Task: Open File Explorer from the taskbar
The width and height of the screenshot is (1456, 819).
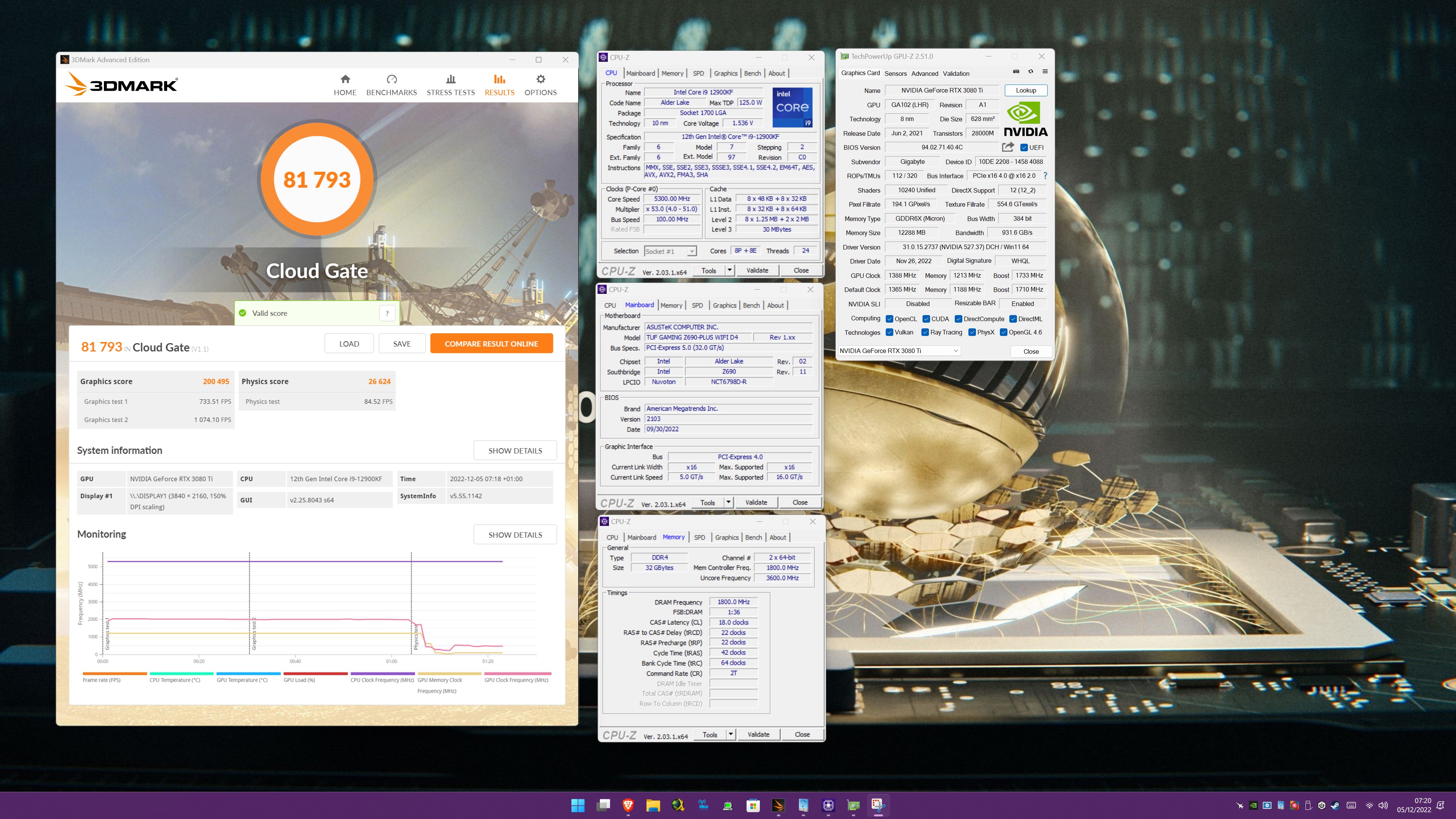Action: click(653, 805)
